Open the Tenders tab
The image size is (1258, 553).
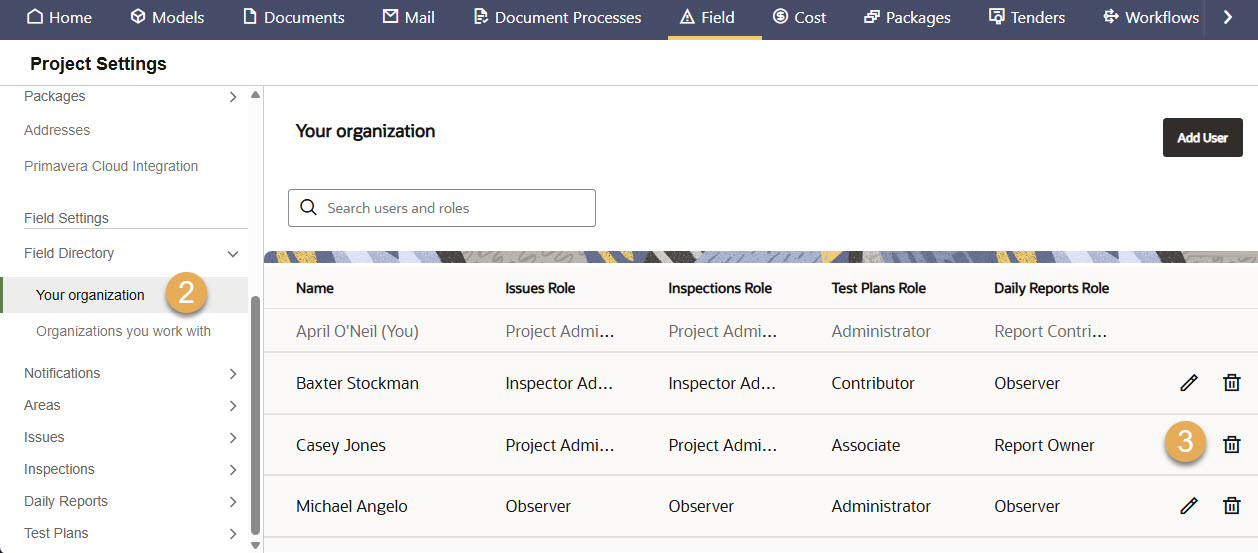pyautogui.click(x=1026, y=17)
